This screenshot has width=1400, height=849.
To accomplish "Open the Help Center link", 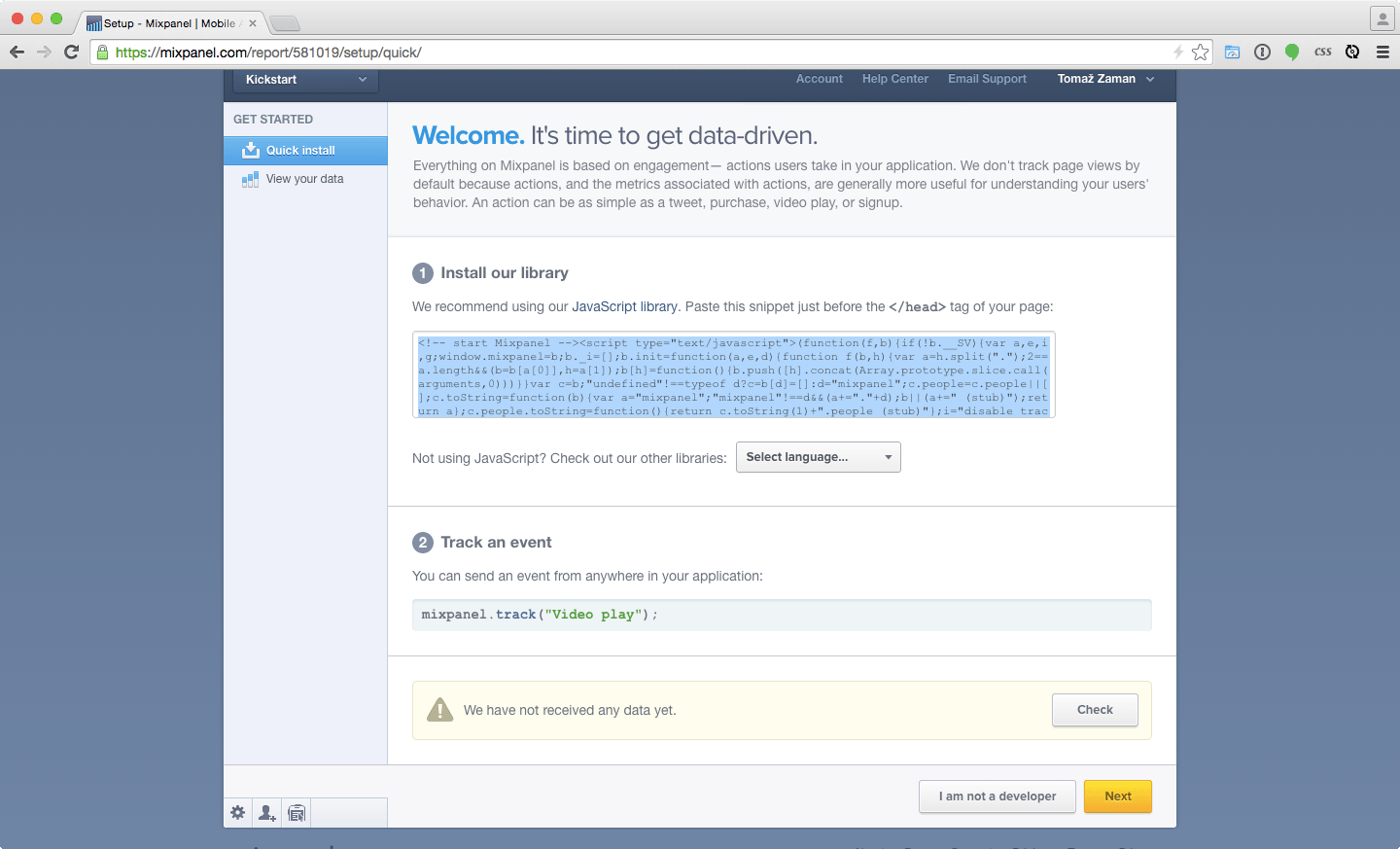I will point(895,79).
